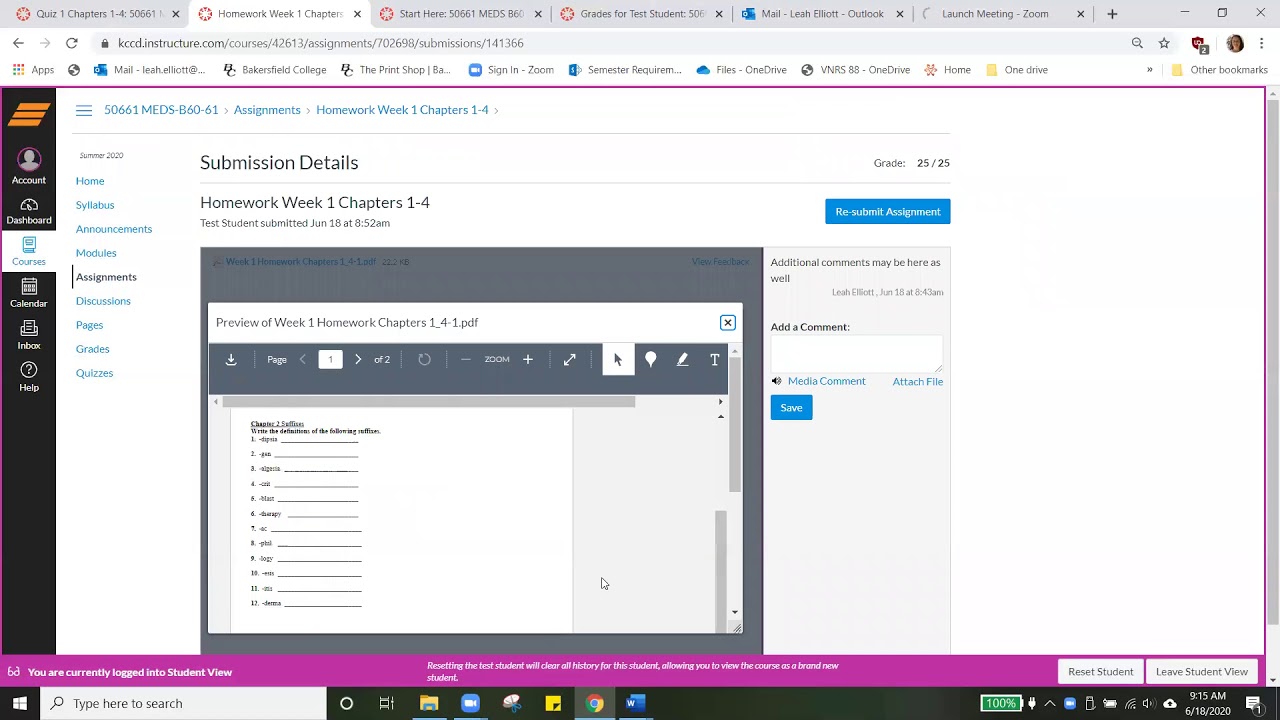1280x720 pixels.
Task: Switch to Launch Meeting - Zoom tab
Action: coord(1003,14)
